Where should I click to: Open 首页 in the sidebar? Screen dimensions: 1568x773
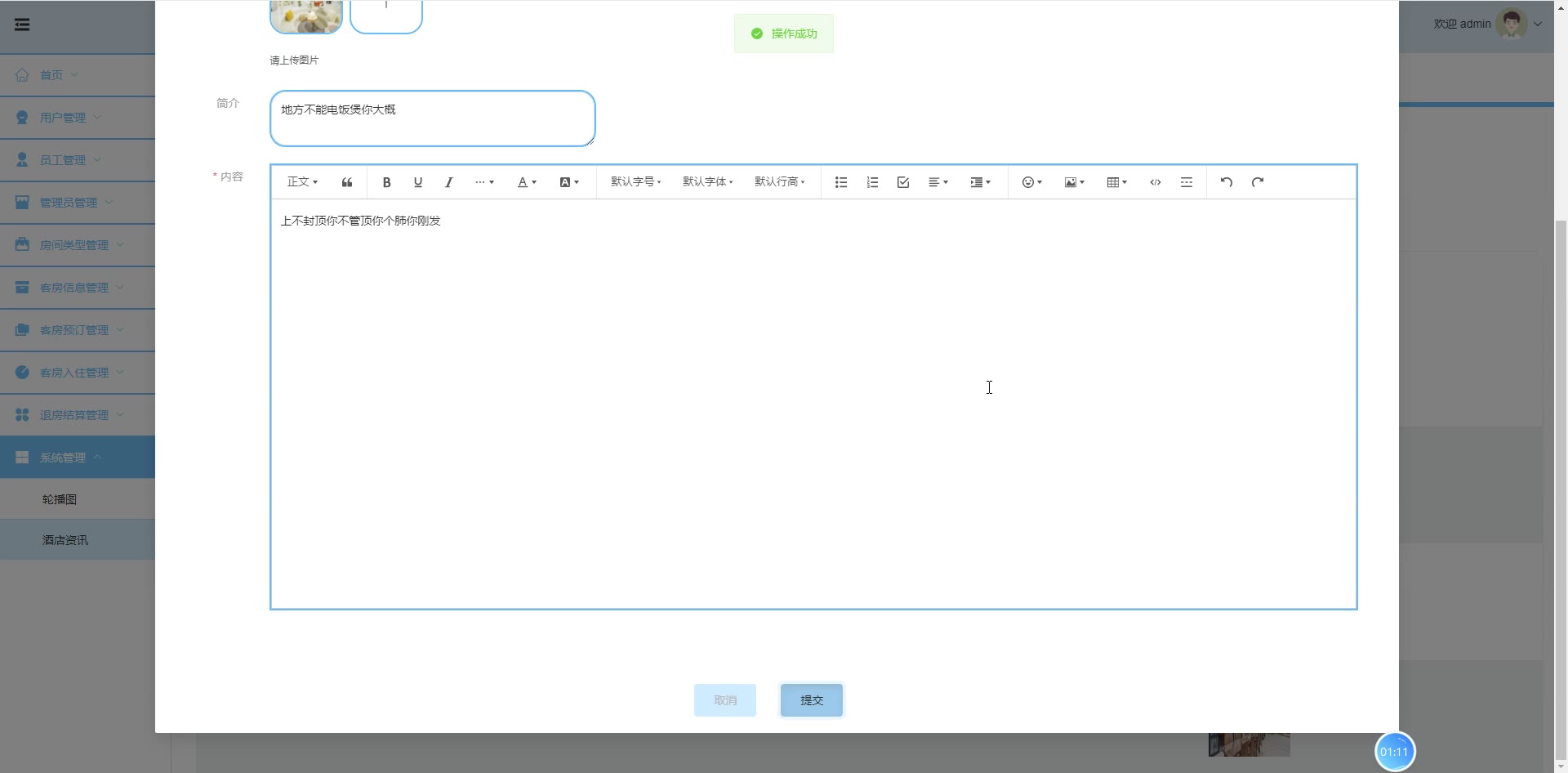pyautogui.click(x=78, y=75)
